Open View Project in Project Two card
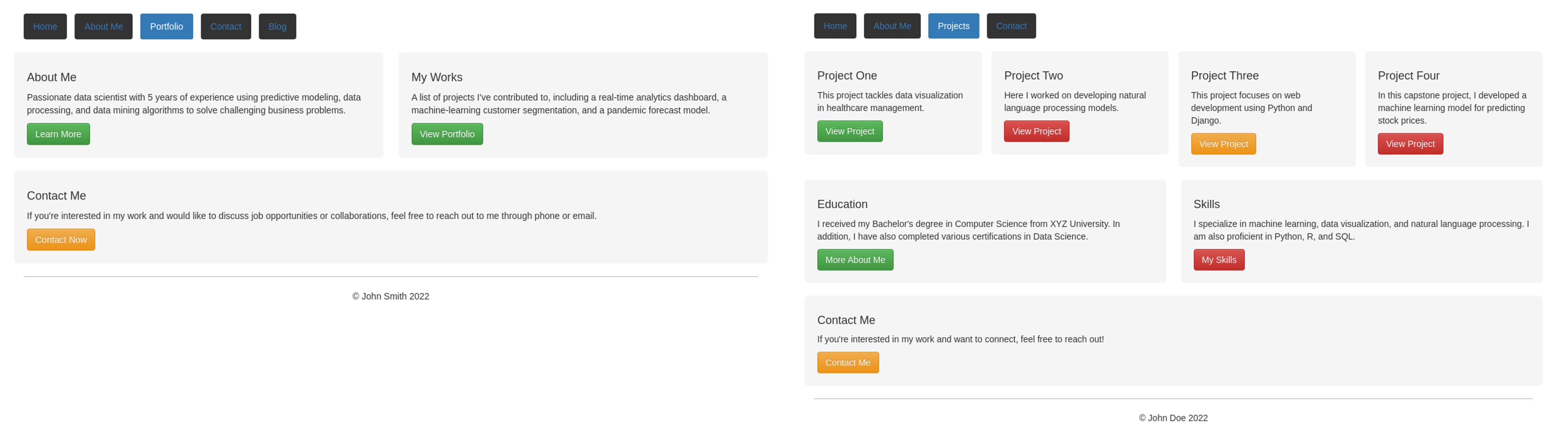The height and width of the screenshot is (437, 1568). point(1036,131)
